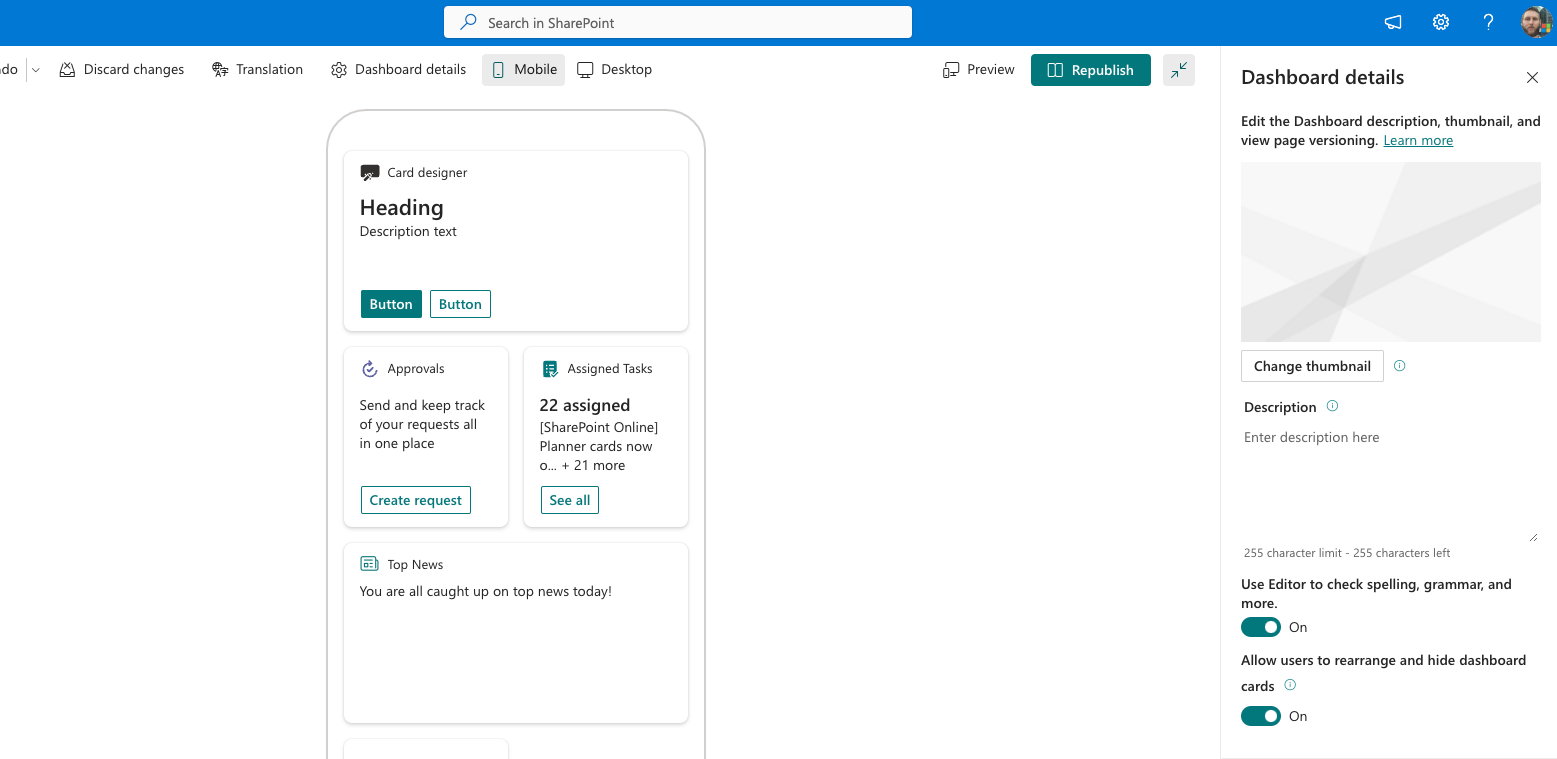Click the Top News card icon
The height and width of the screenshot is (759, 1557).
(x=370, y=565)
